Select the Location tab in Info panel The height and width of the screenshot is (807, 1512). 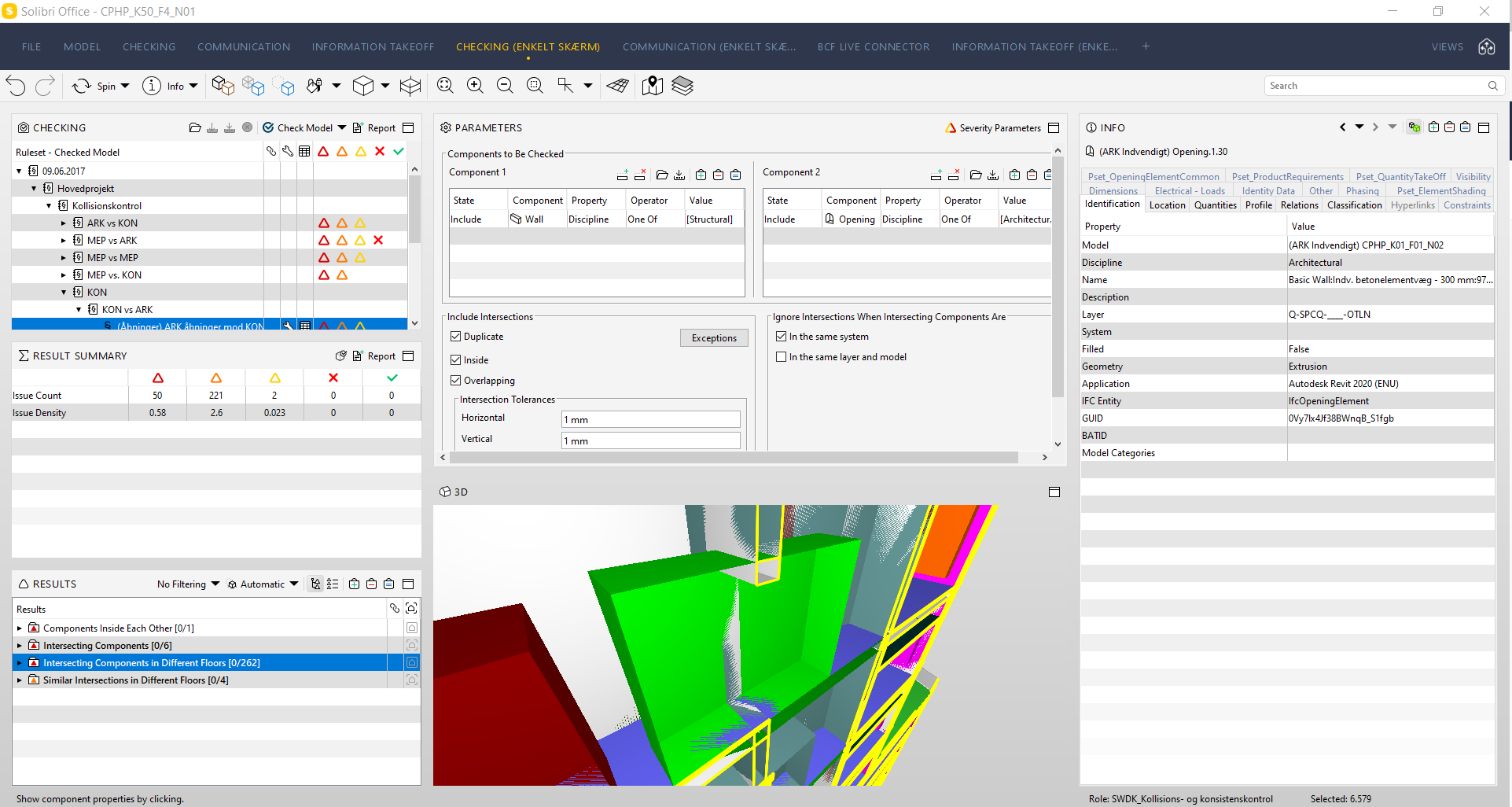[x=1167, y=205]
